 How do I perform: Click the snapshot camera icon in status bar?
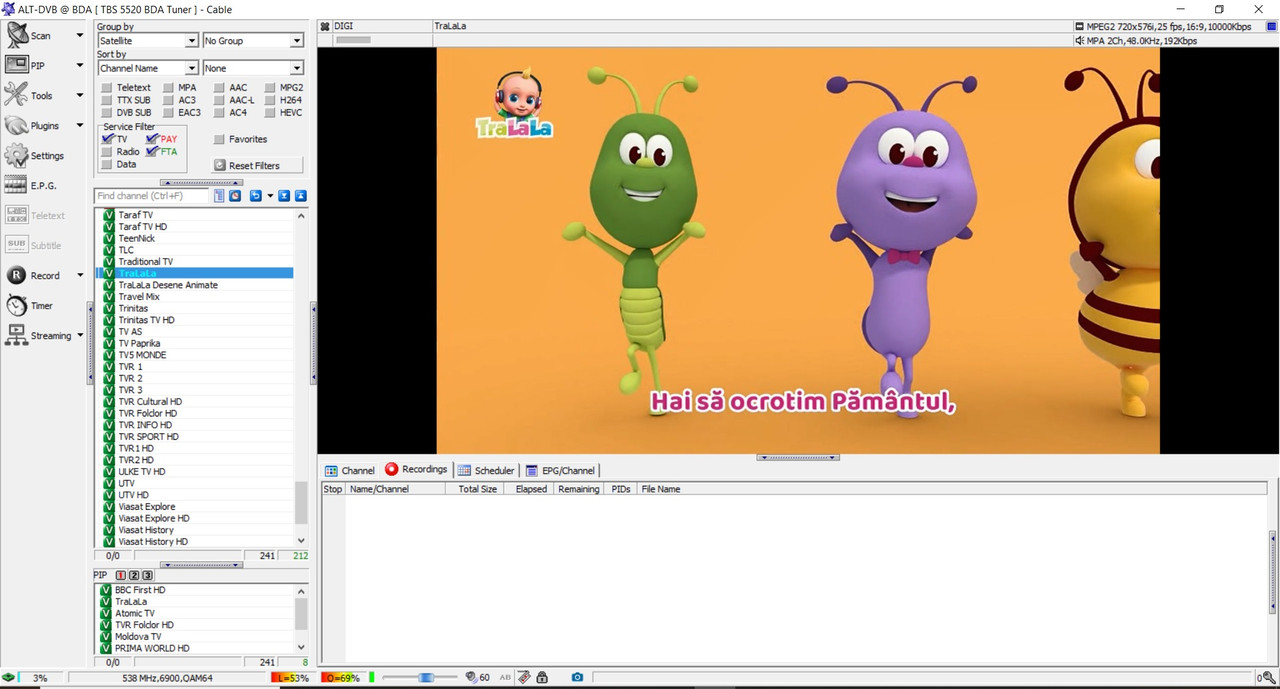coord(577,678)
